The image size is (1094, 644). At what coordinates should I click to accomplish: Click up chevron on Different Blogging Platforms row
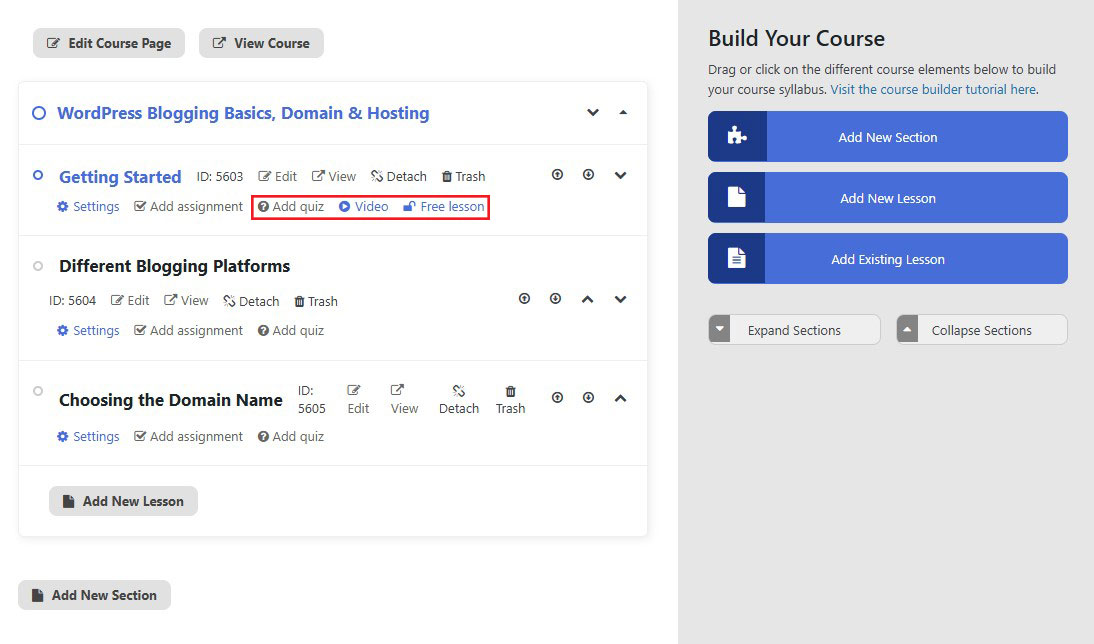click(x=587, y=299)
